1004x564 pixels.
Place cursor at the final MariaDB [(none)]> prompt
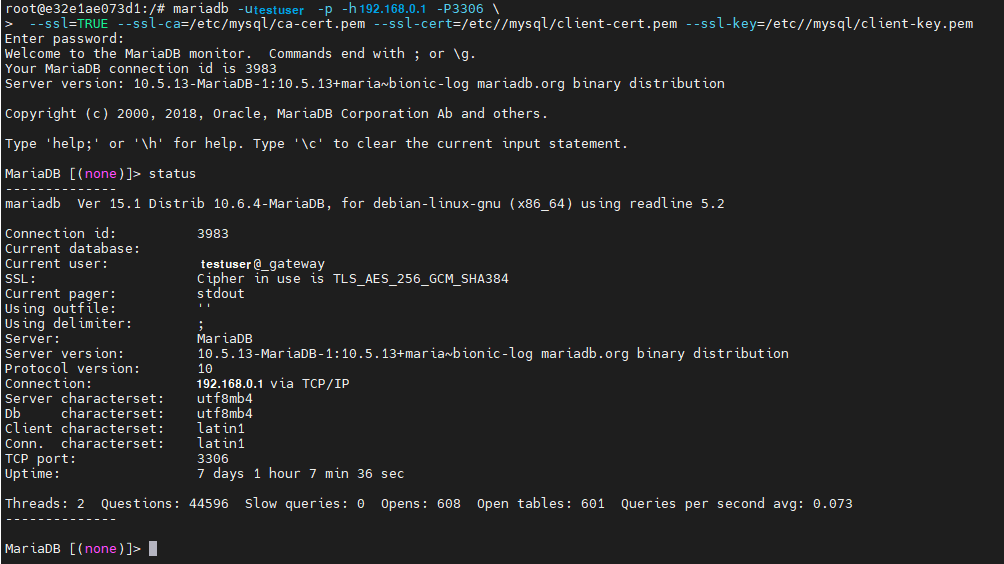click(152, 549)
